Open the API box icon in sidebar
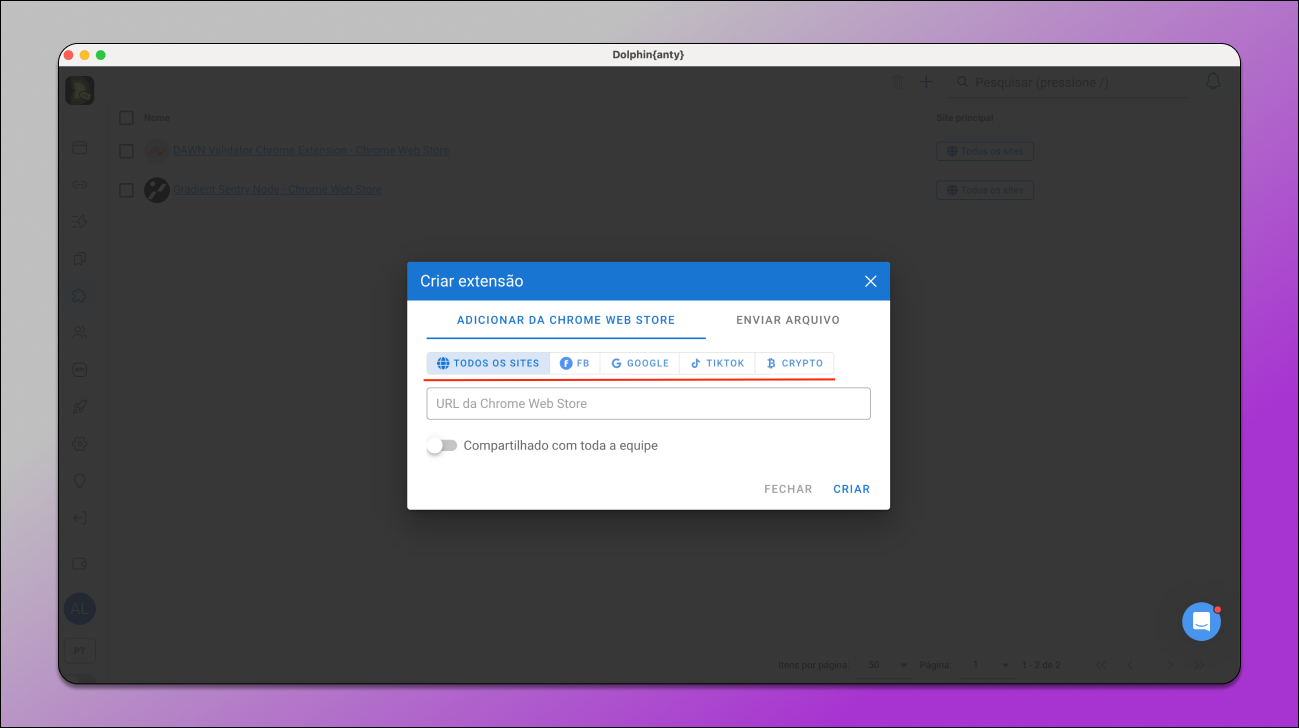This screenshot has width=1299, height=728. (x=80, y=369)
